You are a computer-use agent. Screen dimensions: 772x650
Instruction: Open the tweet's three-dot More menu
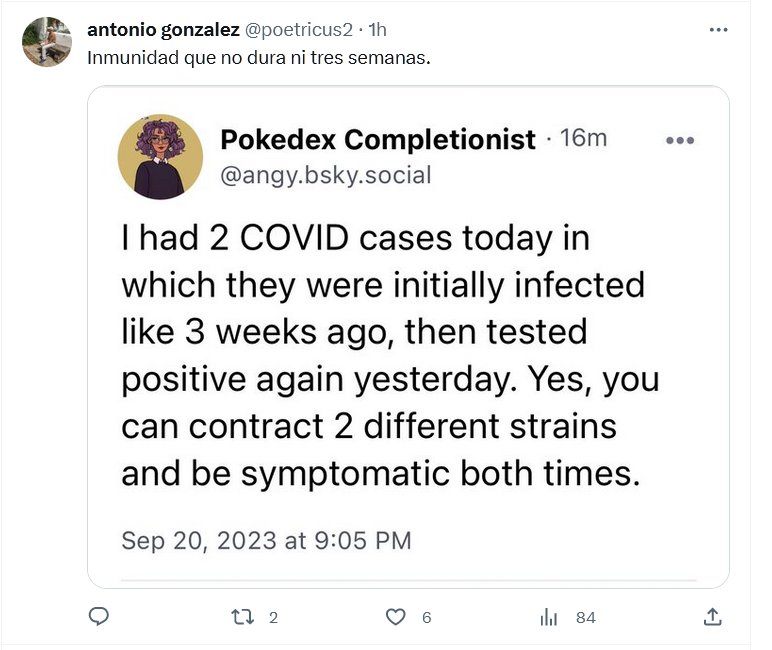tap(718, 30)
